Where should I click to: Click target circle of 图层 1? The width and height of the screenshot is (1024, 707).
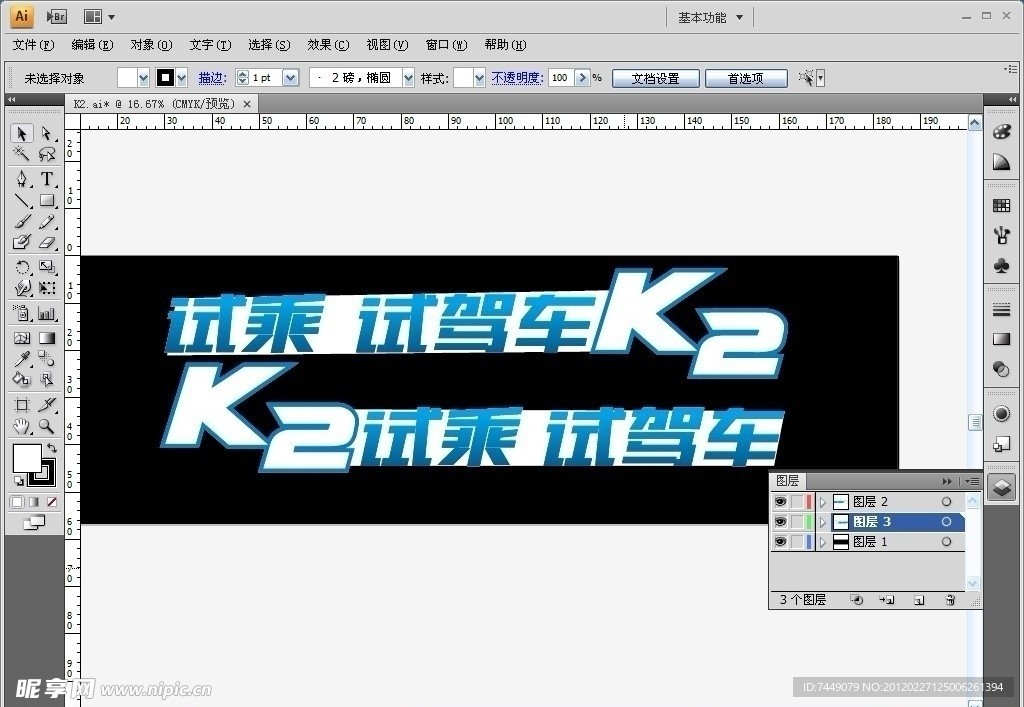coord(946,542)
